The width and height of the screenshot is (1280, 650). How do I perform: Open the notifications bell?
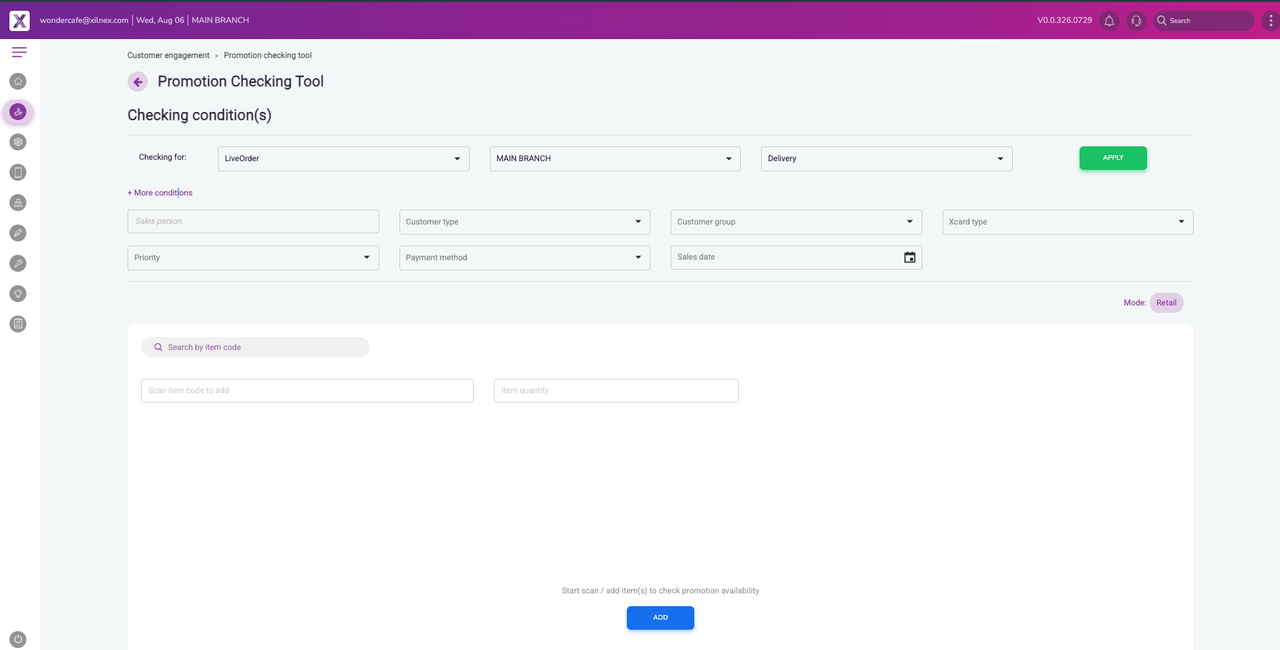pyautogui.click(x=1109, y=21)
